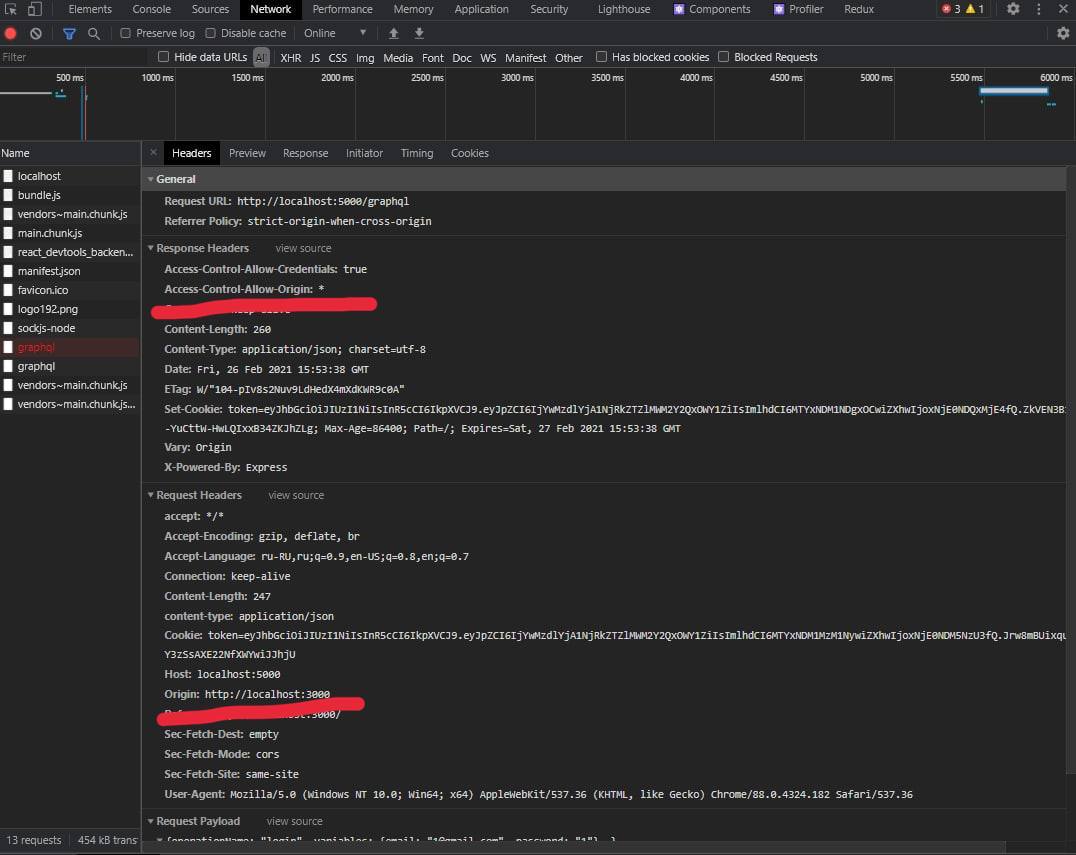Select the manifest.json request
This screenshot has width=1076, height=855.
(x=70, y=271)
